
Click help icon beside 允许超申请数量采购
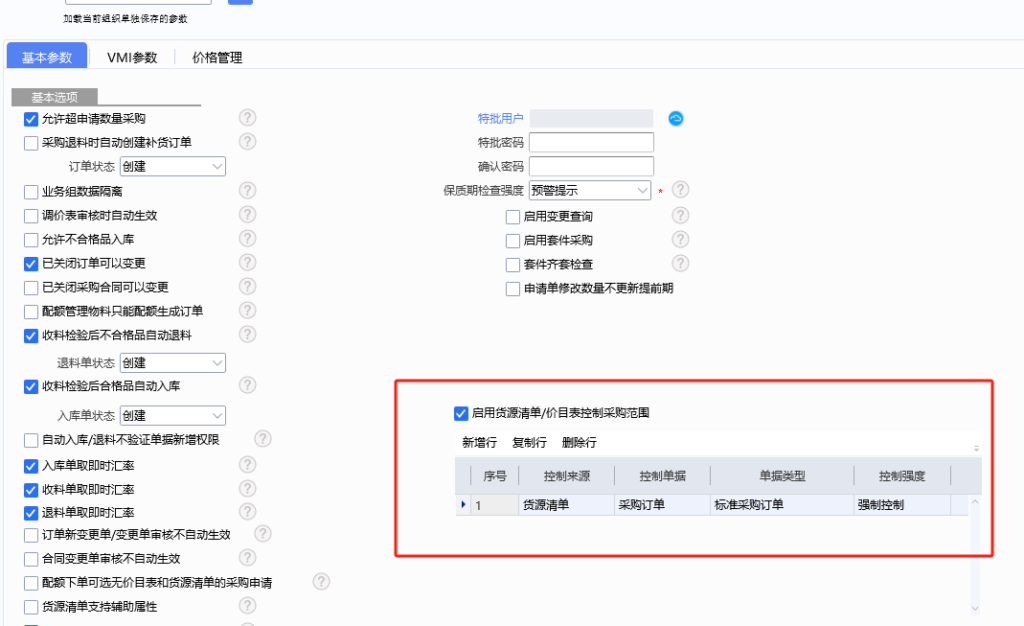tap(248, 118)
